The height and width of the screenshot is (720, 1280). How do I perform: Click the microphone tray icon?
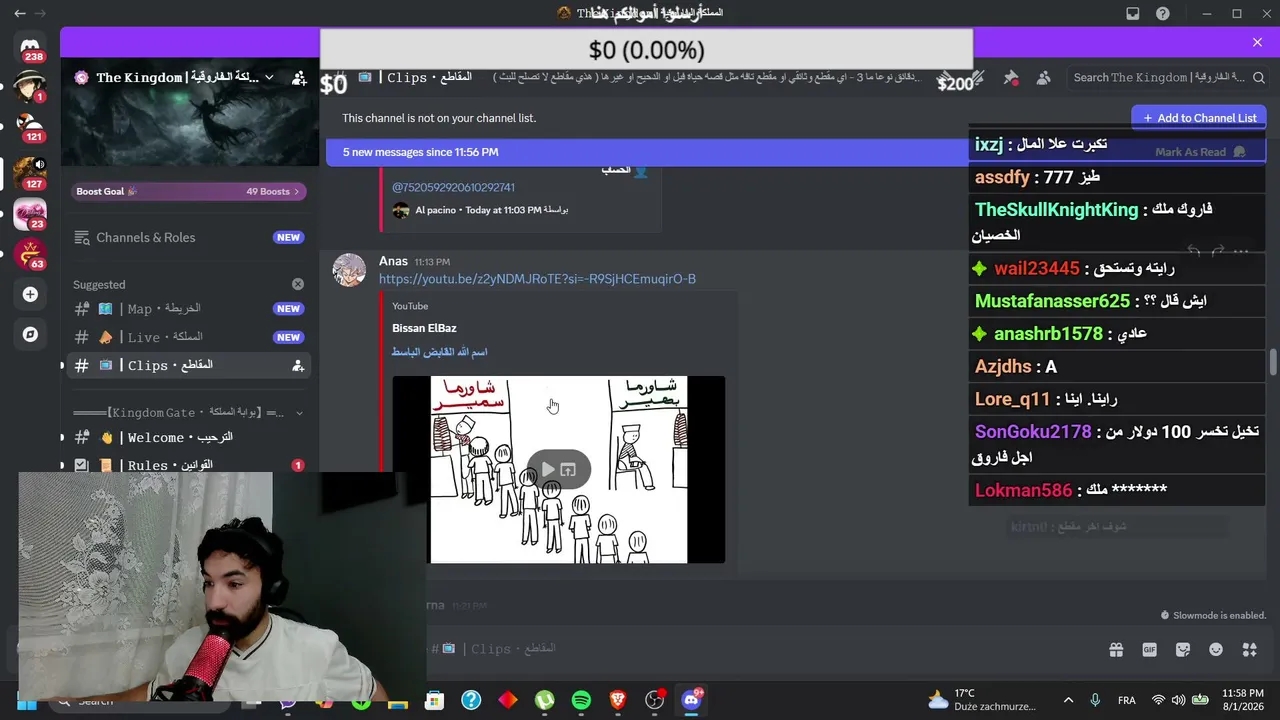(x=1095, y=700)
